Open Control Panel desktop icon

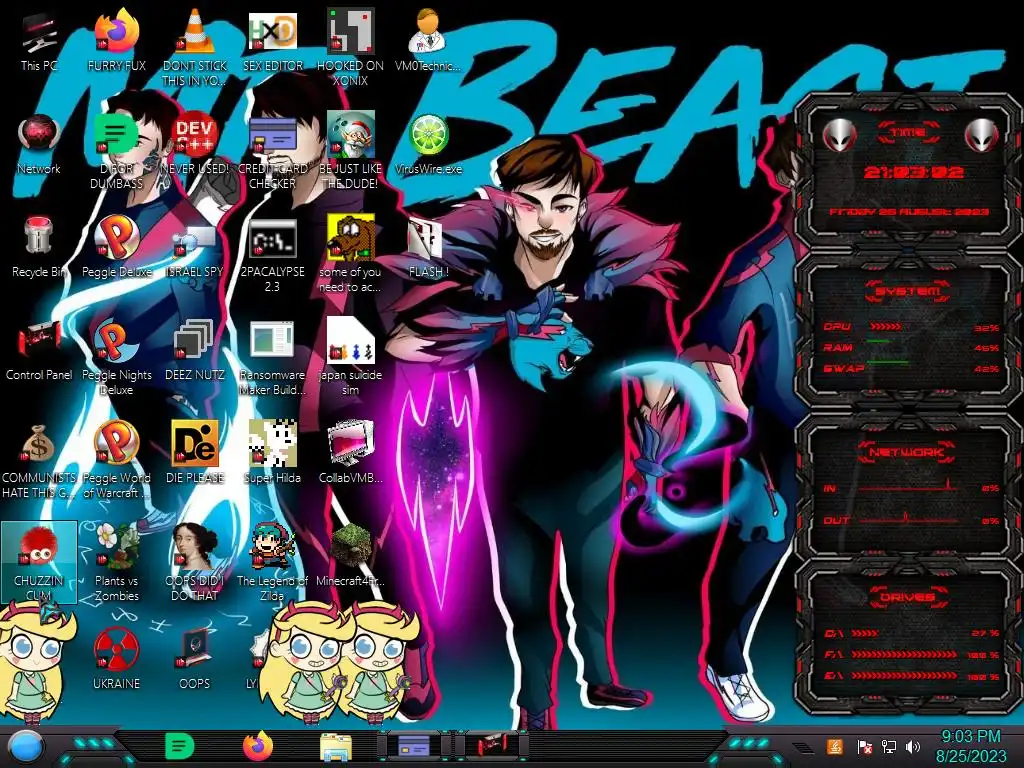click(x=39, y=351)
